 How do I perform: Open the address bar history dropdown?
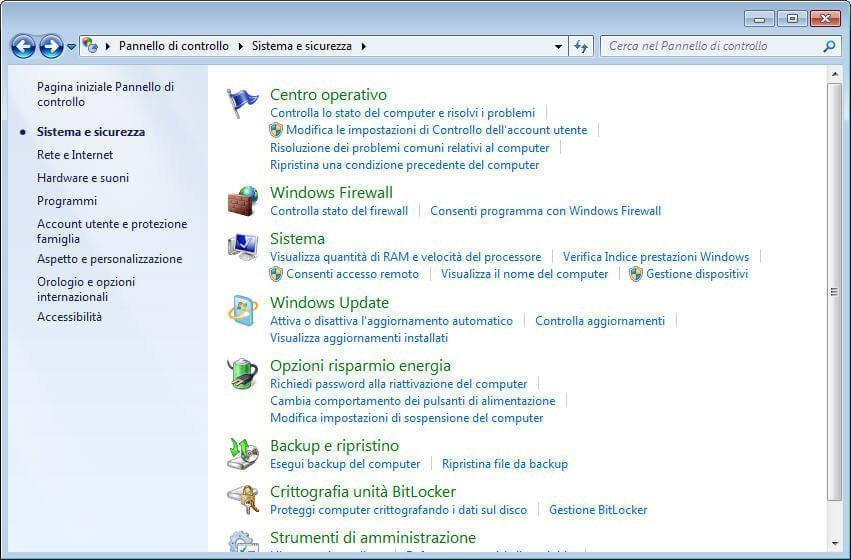pos(558,47)
